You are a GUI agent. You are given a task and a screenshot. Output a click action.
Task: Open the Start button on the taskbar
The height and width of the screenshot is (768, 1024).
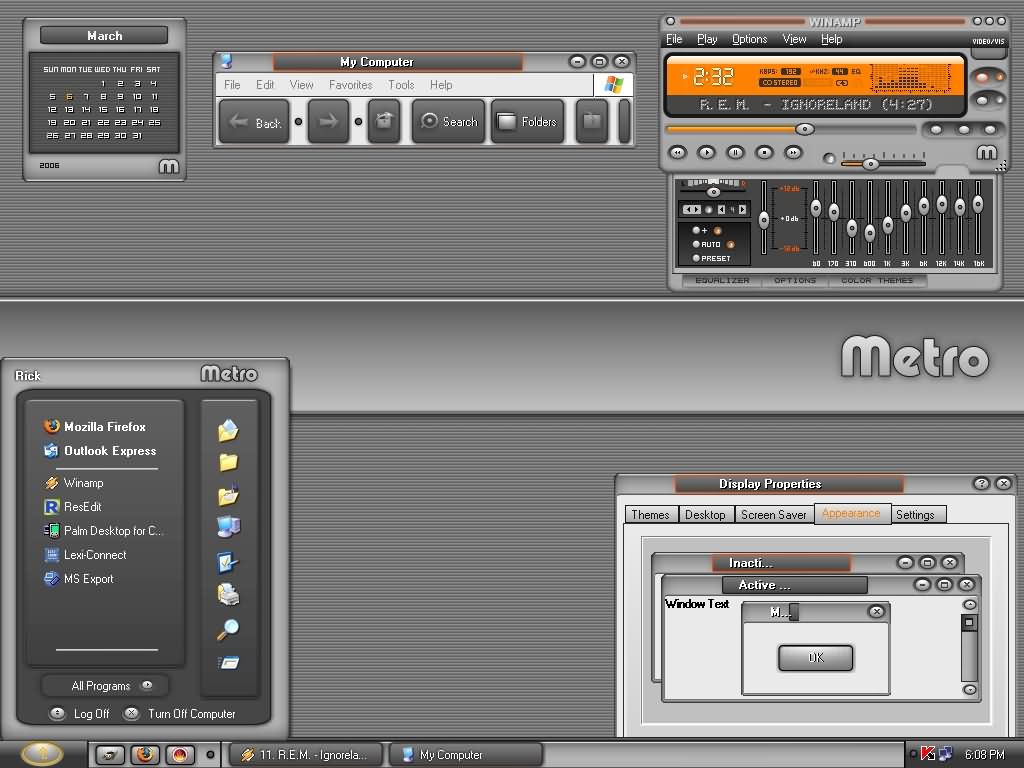[42, 754]
